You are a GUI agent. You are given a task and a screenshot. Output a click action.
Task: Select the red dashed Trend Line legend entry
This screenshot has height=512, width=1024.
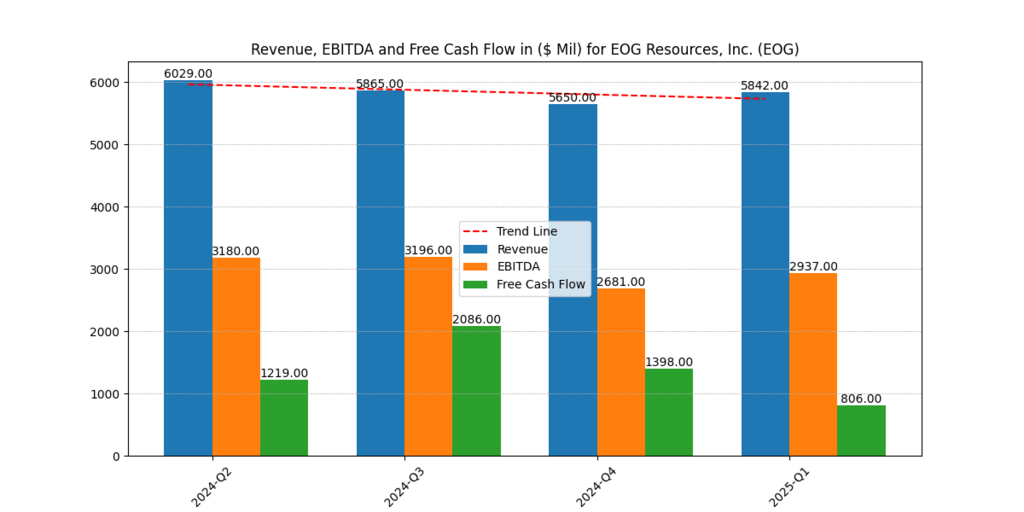point(525,231)
